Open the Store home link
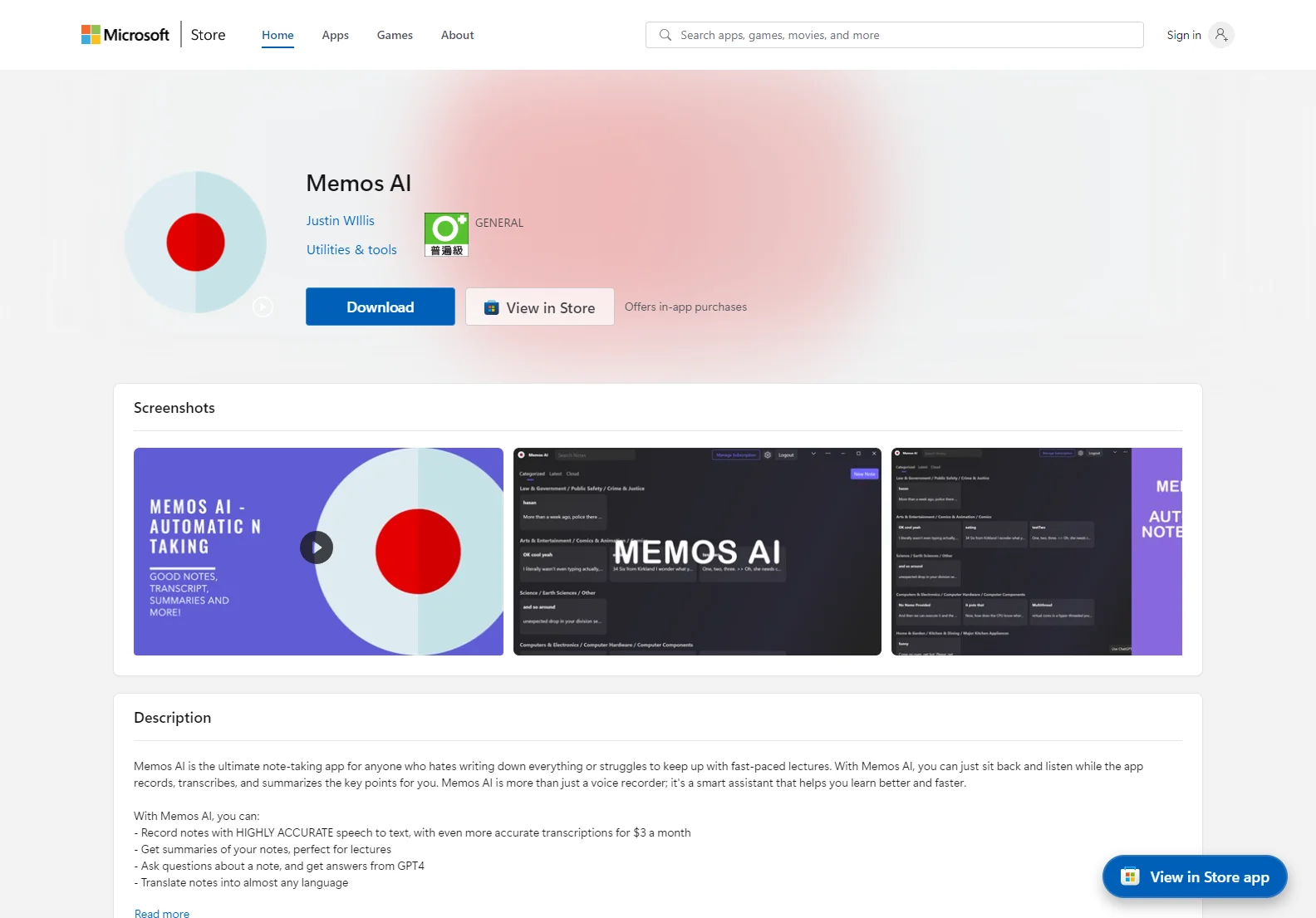 pyautogui.click(x=208, y=35)
